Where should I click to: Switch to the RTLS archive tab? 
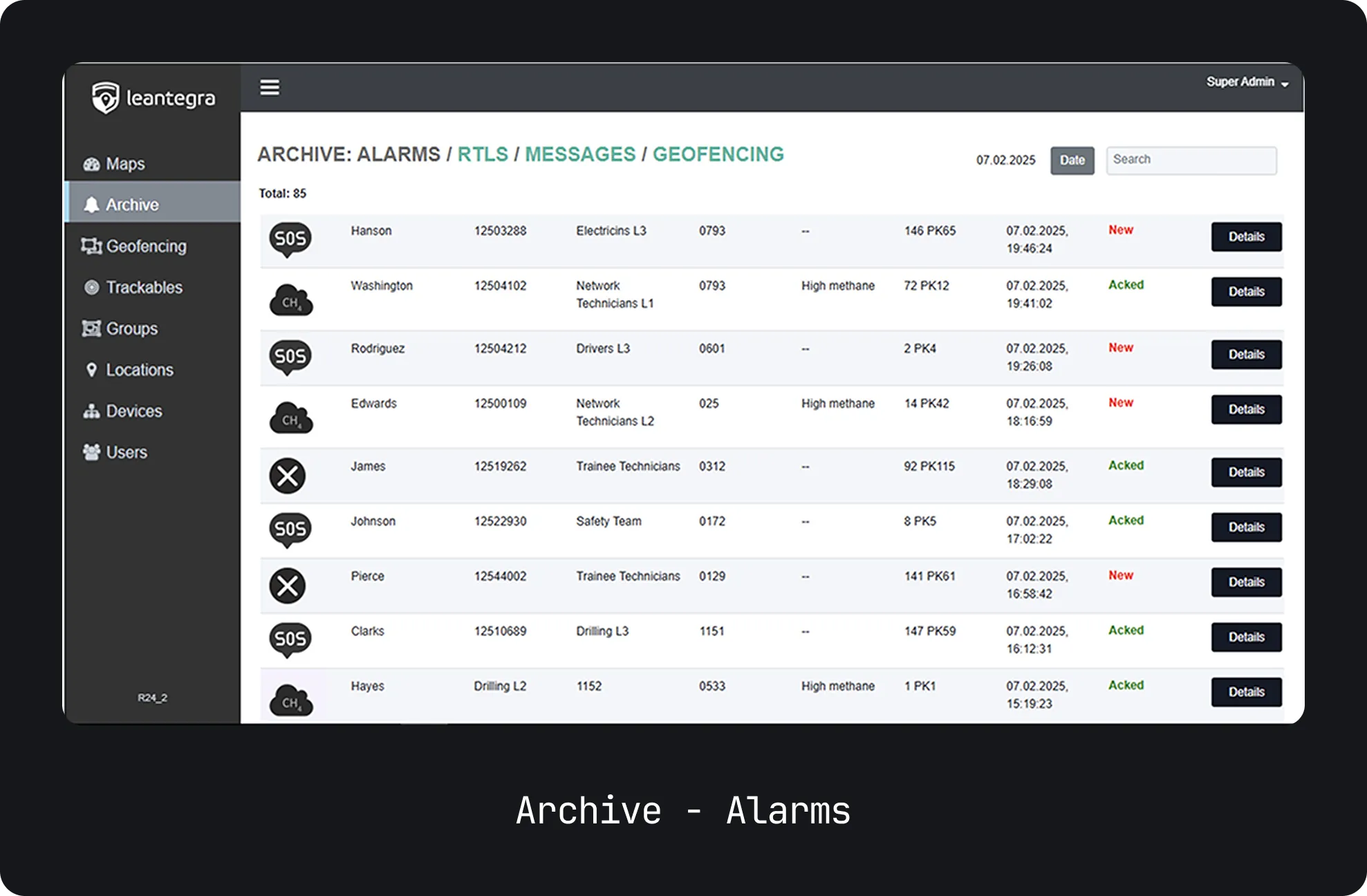click(x=483, y=154)
